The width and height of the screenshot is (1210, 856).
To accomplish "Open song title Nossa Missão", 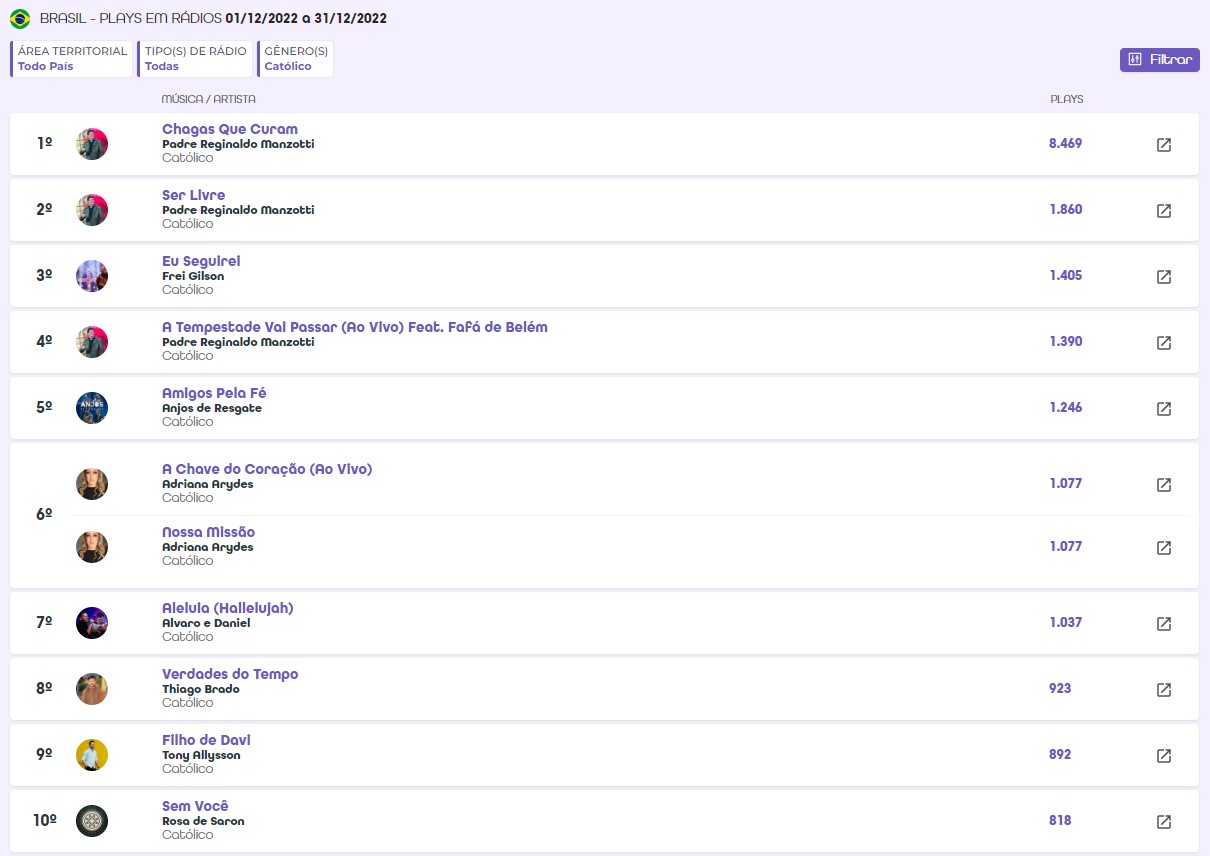I will point(209,532).
